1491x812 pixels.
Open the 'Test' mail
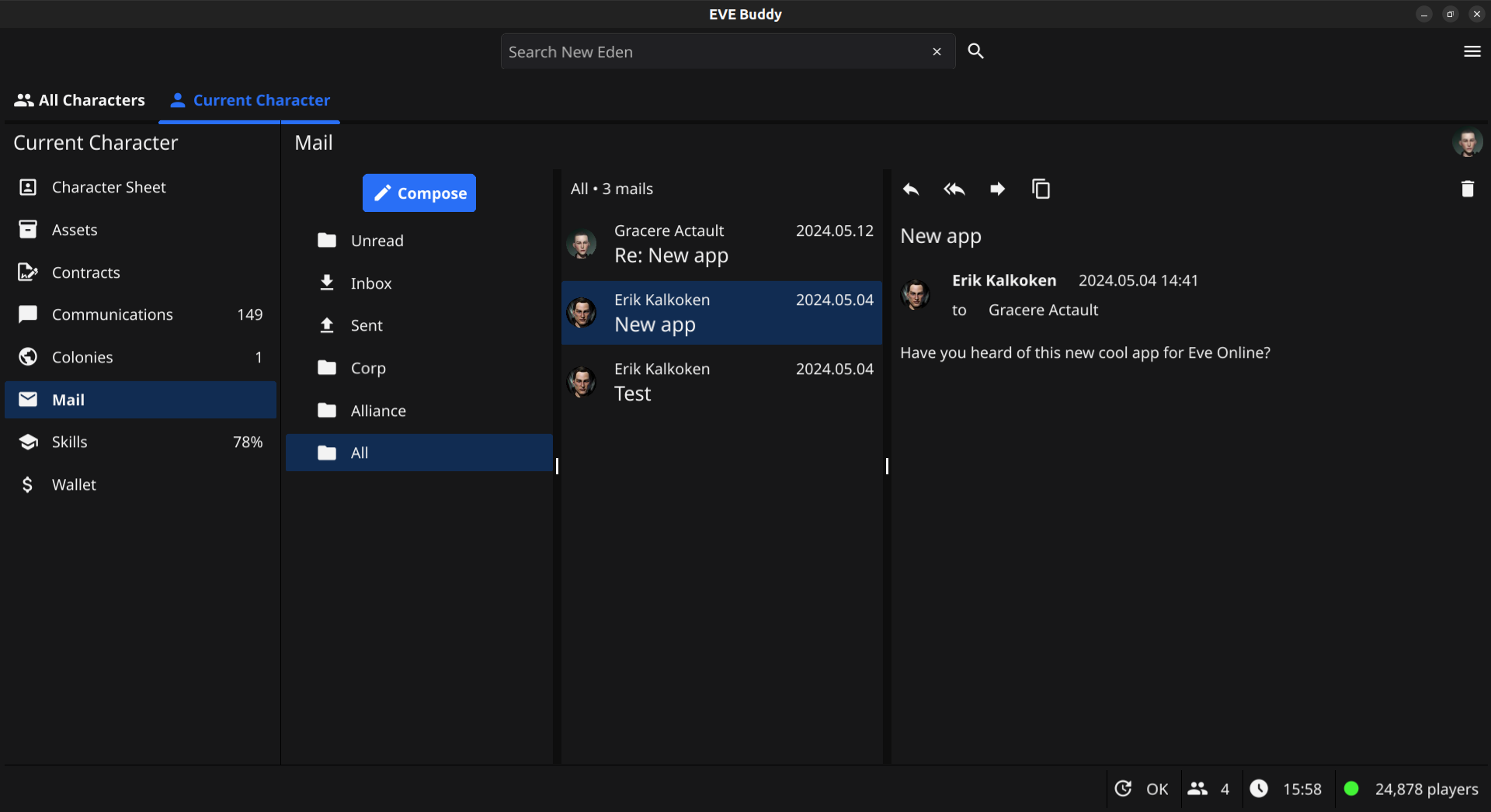(721, 382)
